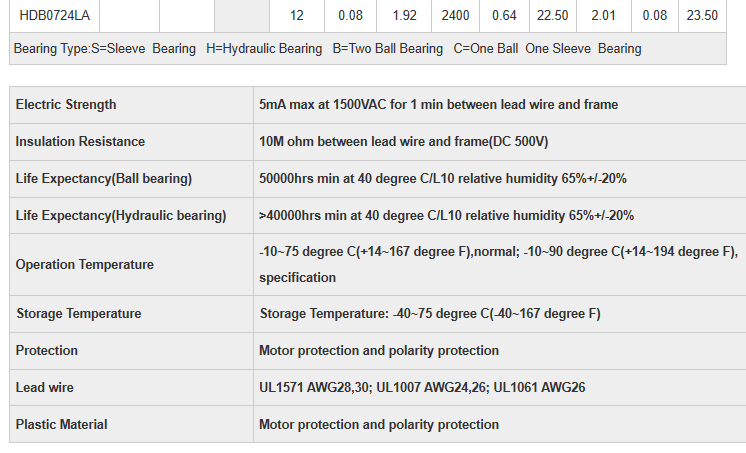This screenshot has width=746, height=453.
Task: Click the Life Expectancy(Ball bearing) label
Action: click(x=103, y=179)
